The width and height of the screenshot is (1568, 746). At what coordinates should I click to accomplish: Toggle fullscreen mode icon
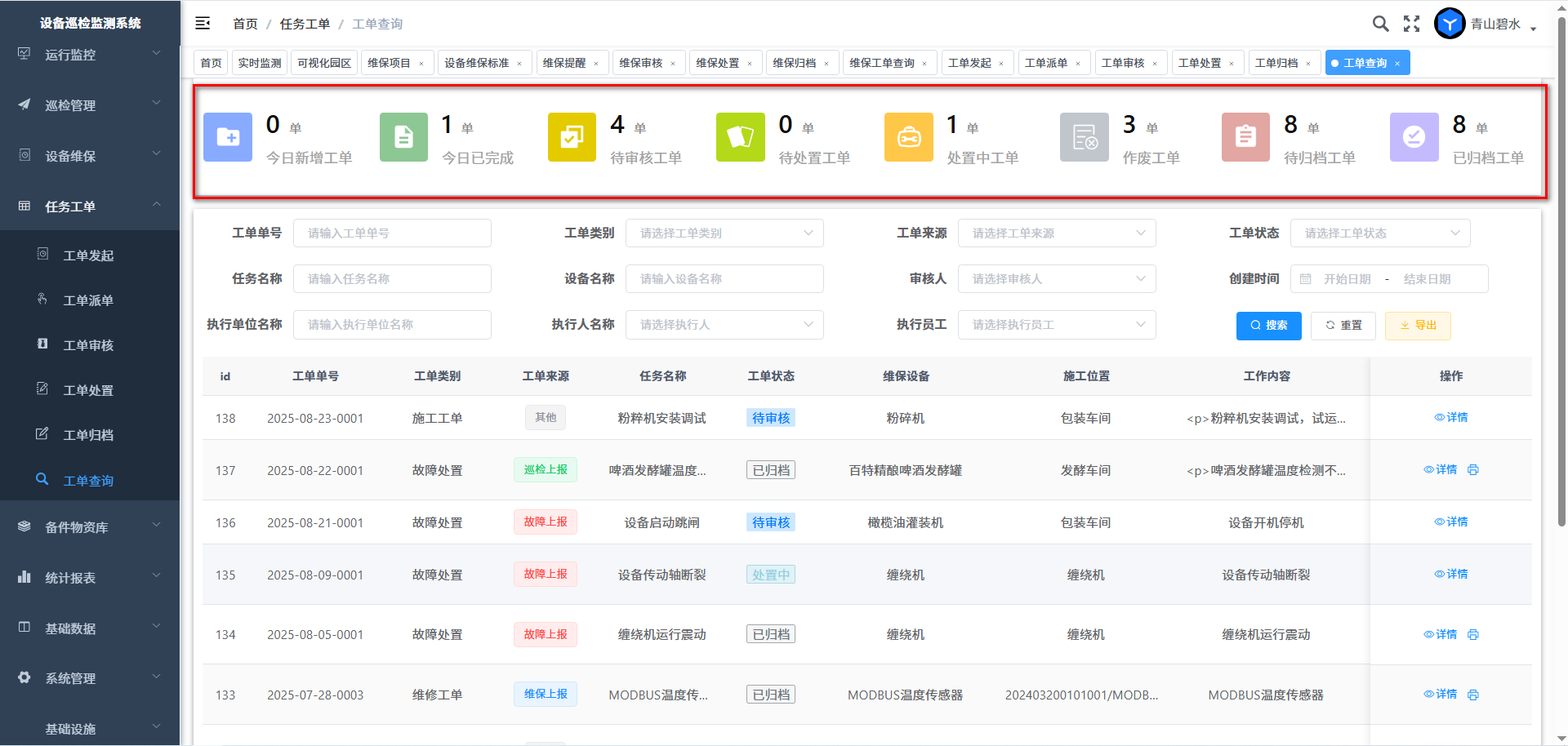click(1411, 24)
